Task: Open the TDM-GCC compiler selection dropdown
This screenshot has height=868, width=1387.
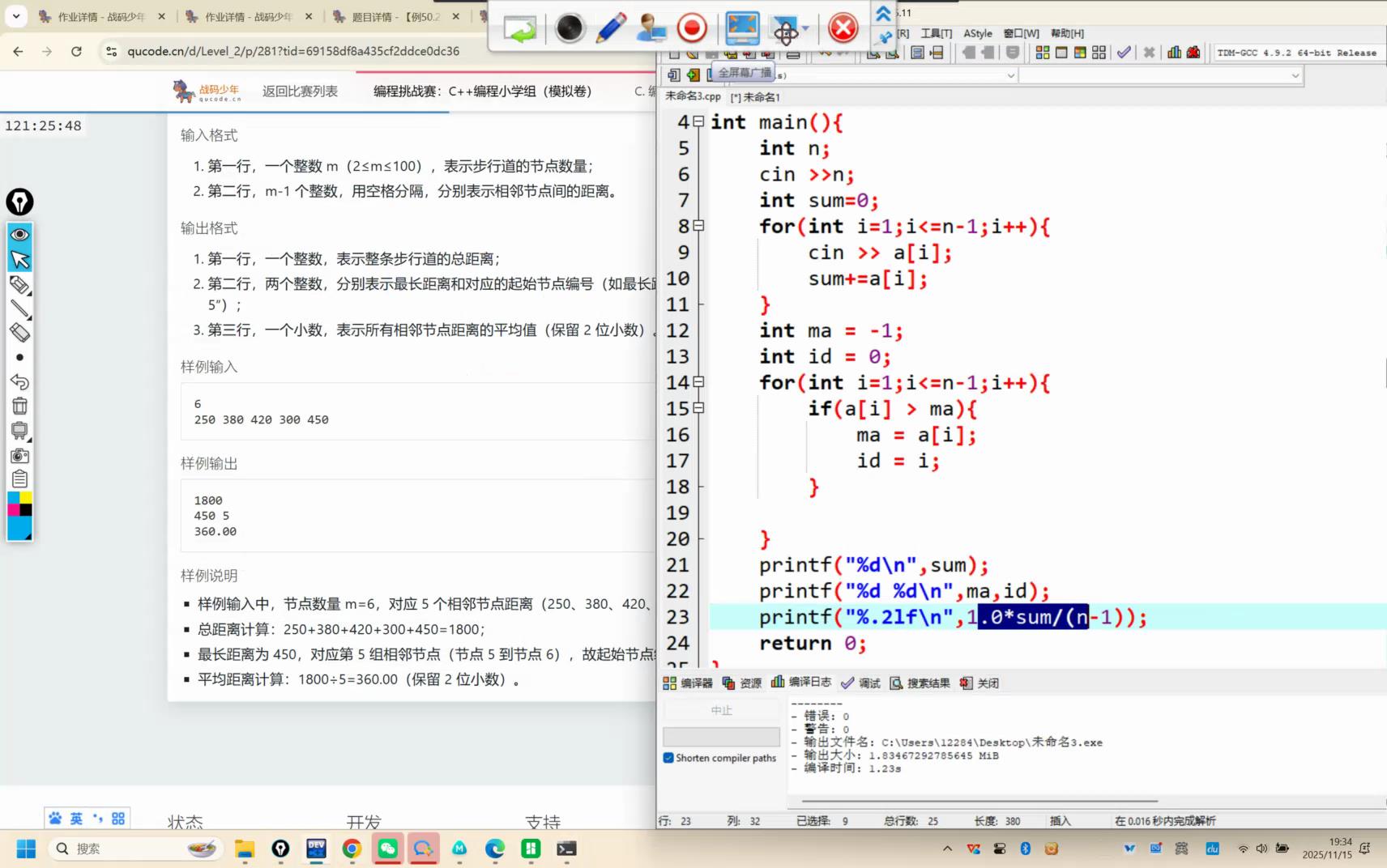Action: (1296, 53)
